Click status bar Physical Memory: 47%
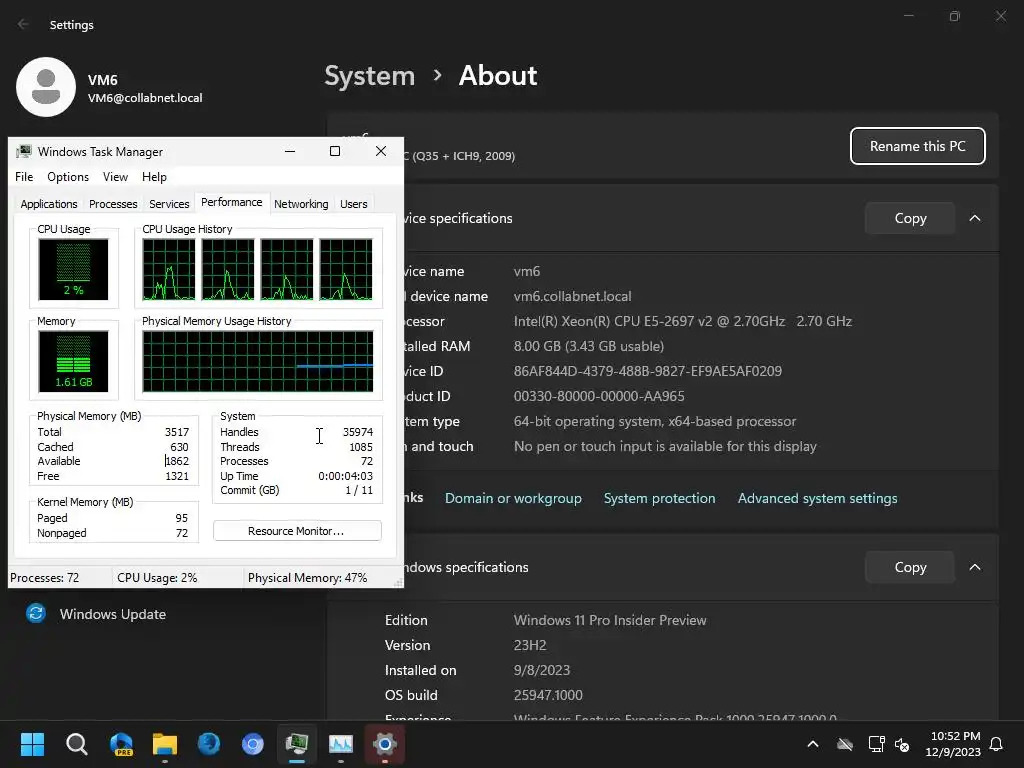Image resolution: width=1024 pixels, height=768 pixels. tap(307, 577)
